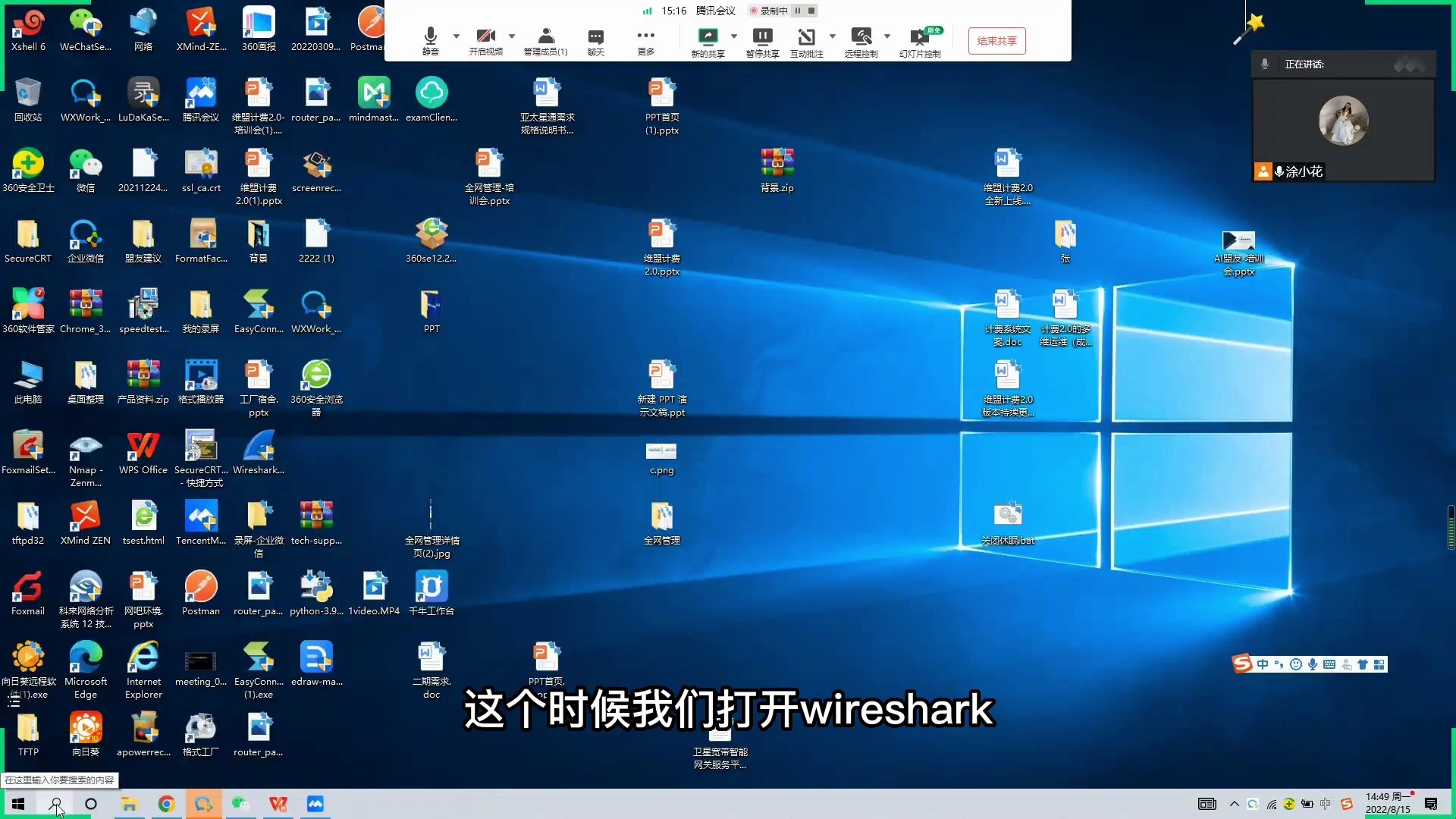Open File Explorer from taskbar
The image size is (1456, 819).
(129, 804)
